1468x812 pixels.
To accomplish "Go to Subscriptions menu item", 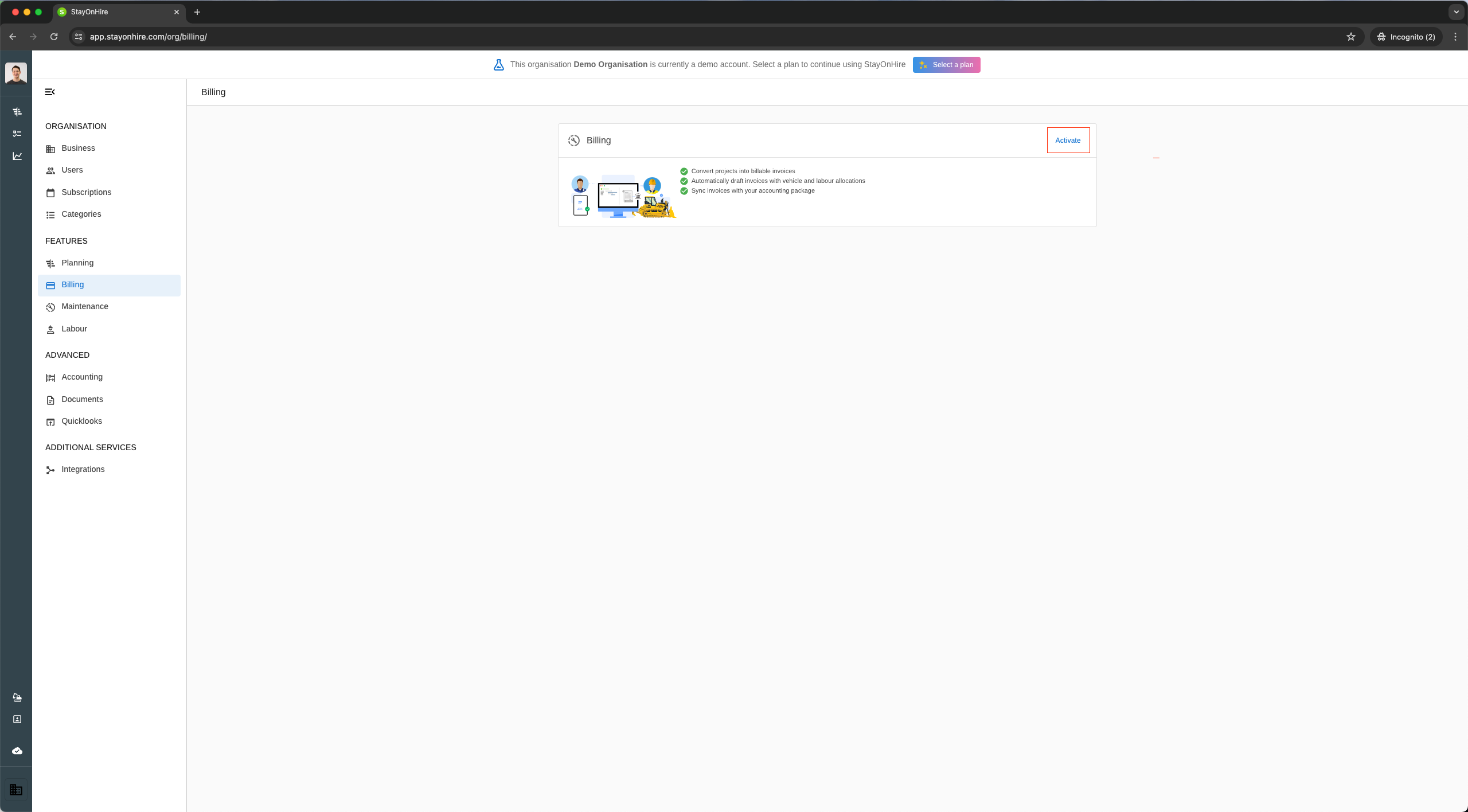I will (x=86, y=192).
